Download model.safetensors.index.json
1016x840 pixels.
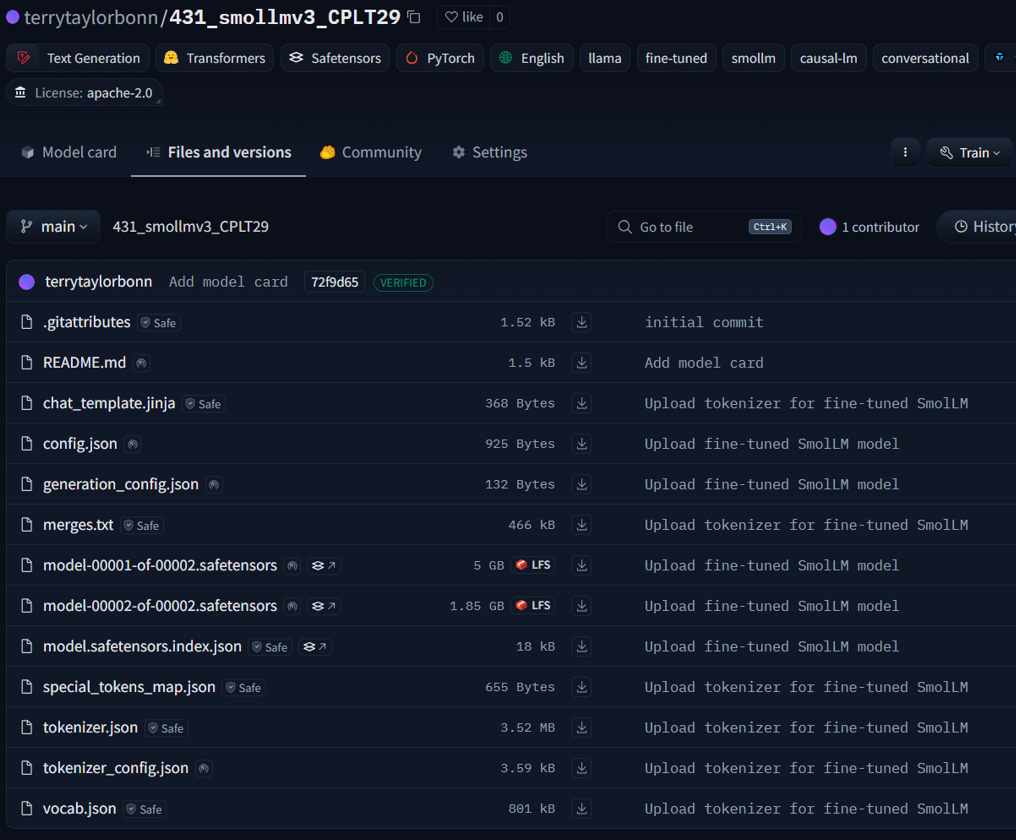click(582, 646)
